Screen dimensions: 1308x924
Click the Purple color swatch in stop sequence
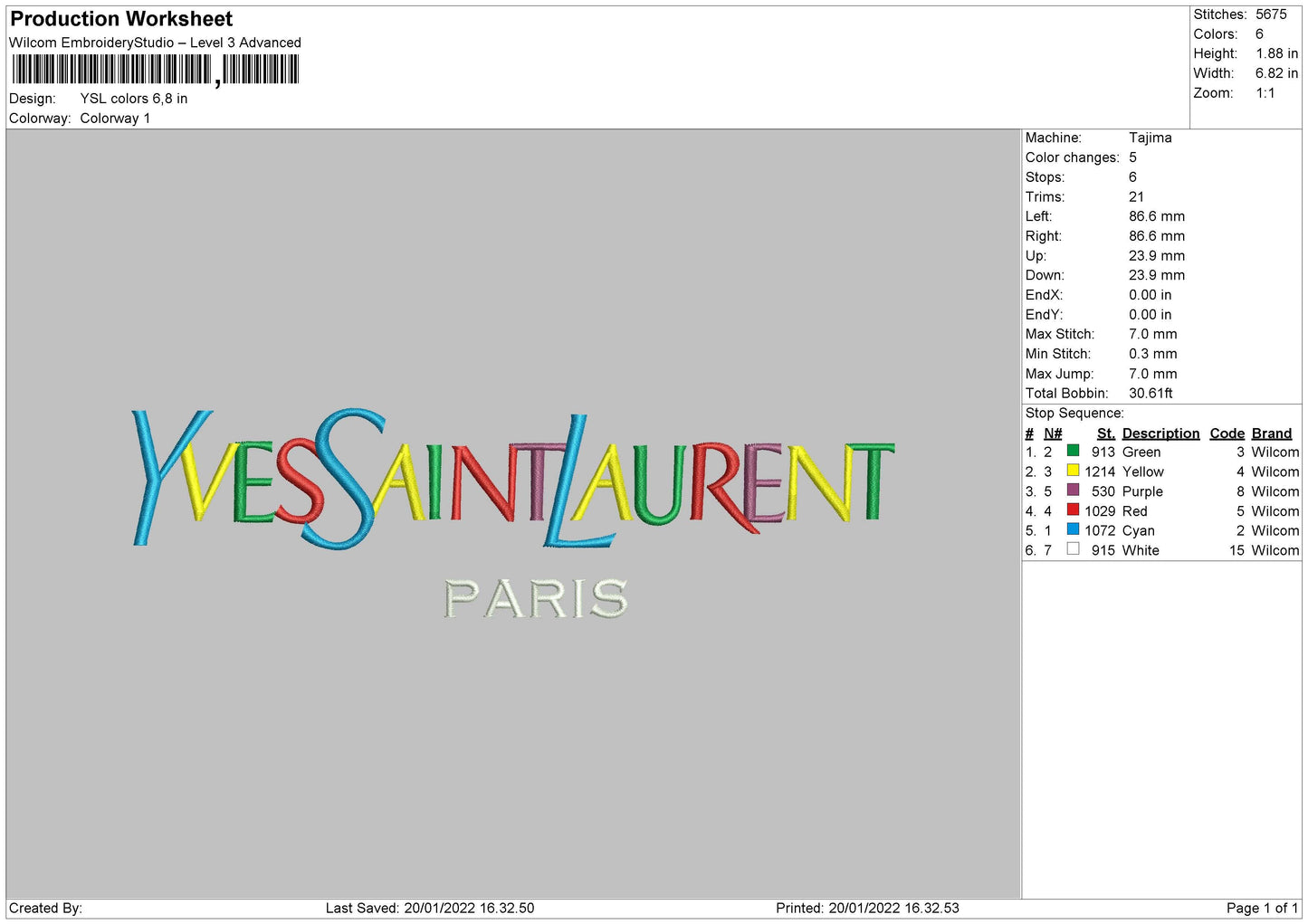[1073, 491]
